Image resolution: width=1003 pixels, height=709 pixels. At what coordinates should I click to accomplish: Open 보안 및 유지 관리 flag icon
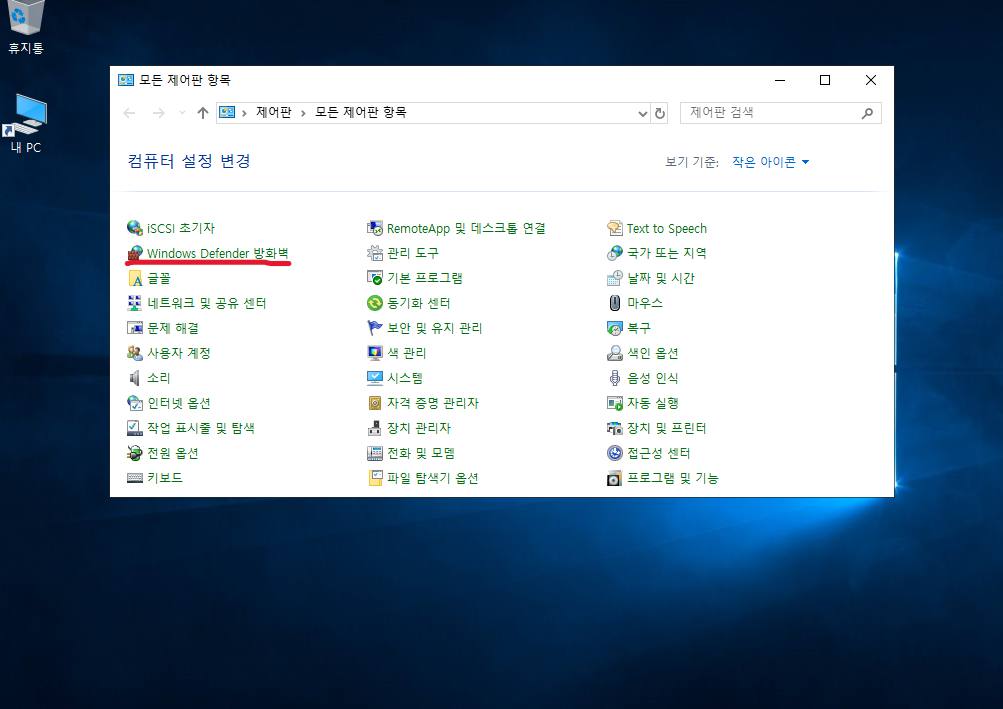coord(374,328)
